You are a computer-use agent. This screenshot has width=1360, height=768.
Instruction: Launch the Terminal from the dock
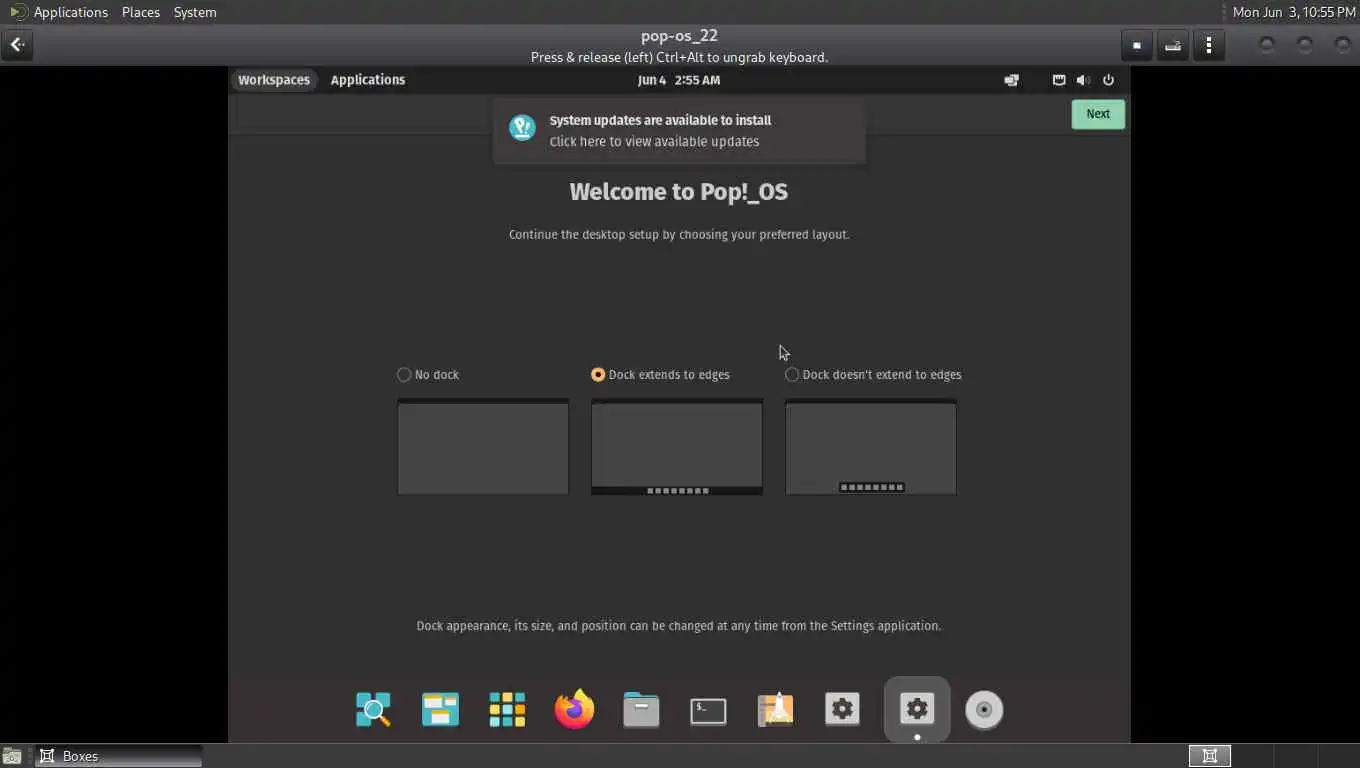coord(708,710)
